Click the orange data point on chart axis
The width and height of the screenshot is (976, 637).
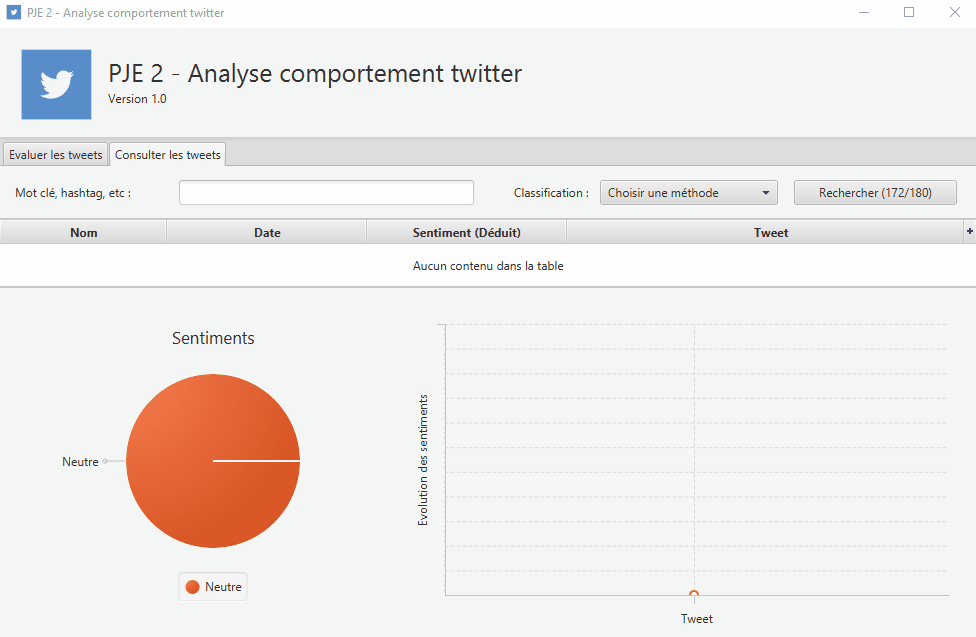pos(694,595)
